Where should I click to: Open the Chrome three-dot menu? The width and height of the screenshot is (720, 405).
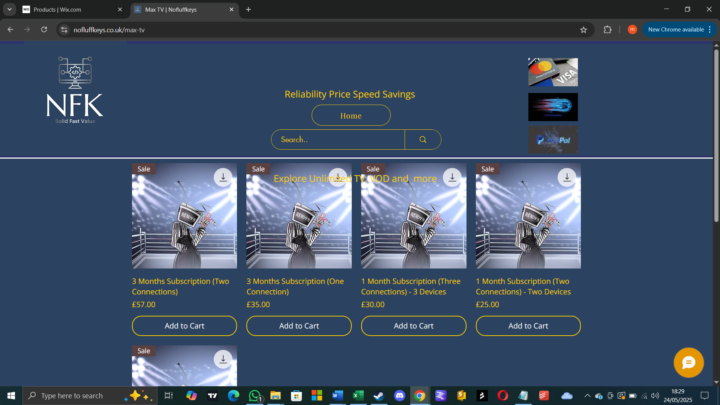click(x=710, y=29)
